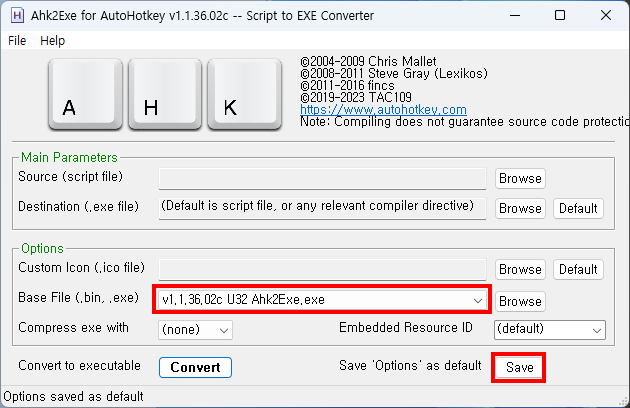Click the Custom Icon input field
This screenshot has width=630, height=408.
(322, 269)
